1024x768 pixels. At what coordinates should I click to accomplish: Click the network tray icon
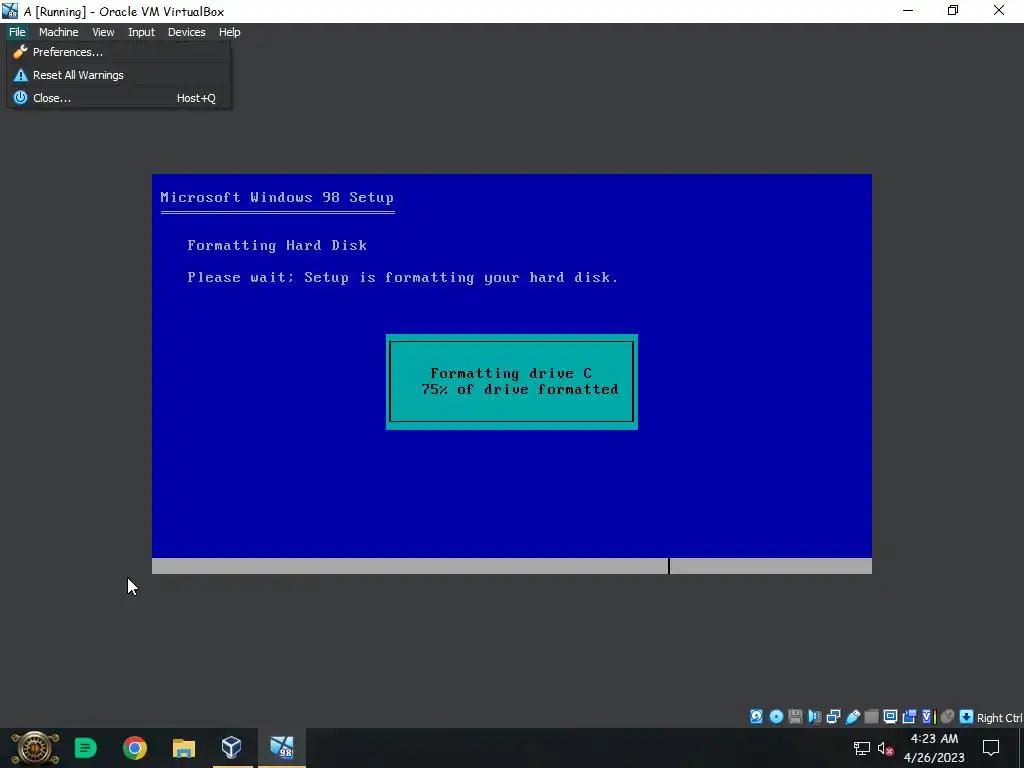tap(861, 748)
